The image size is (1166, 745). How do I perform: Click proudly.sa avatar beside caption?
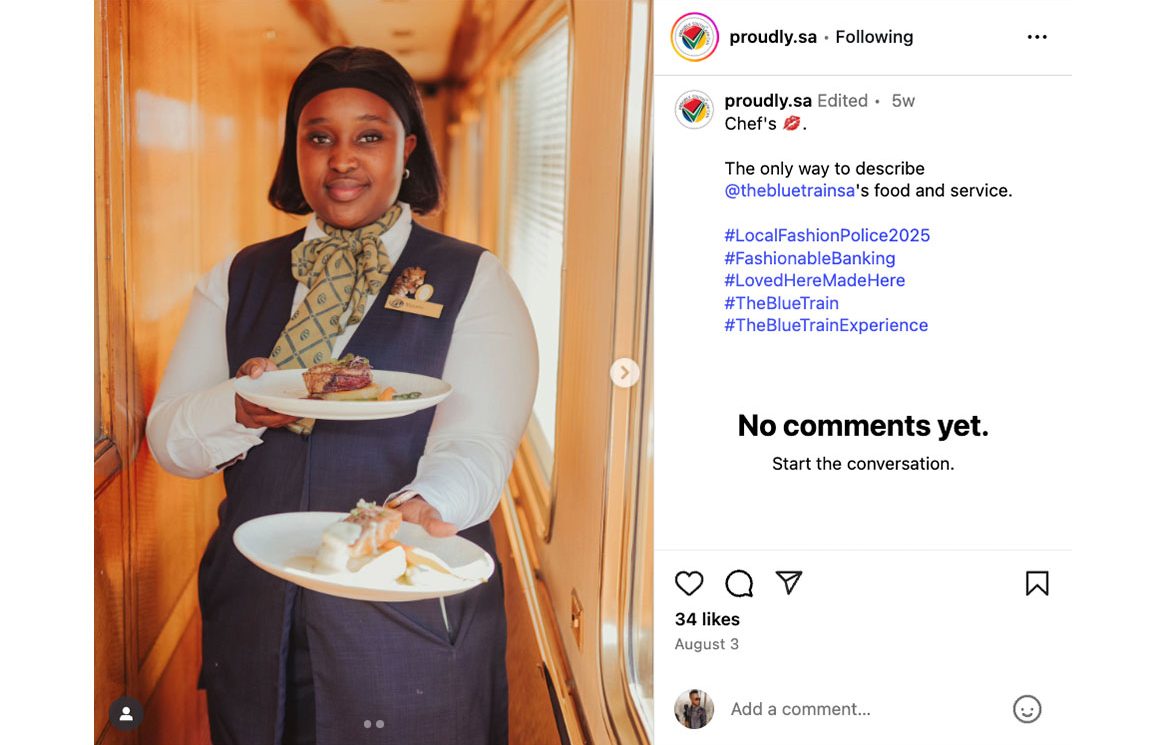[694, 109]
